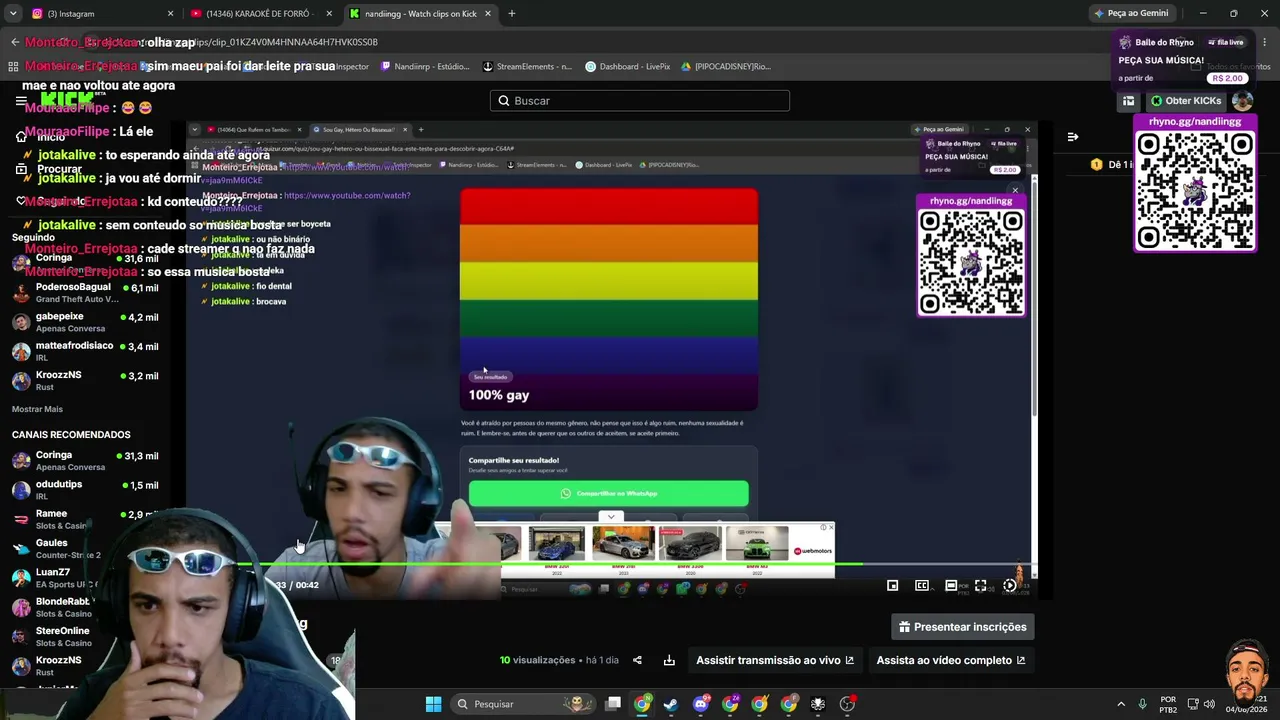Open the Chrome three-dot menu
The width and height of the screenshot is (1280, 720).
pos(1263,42)
